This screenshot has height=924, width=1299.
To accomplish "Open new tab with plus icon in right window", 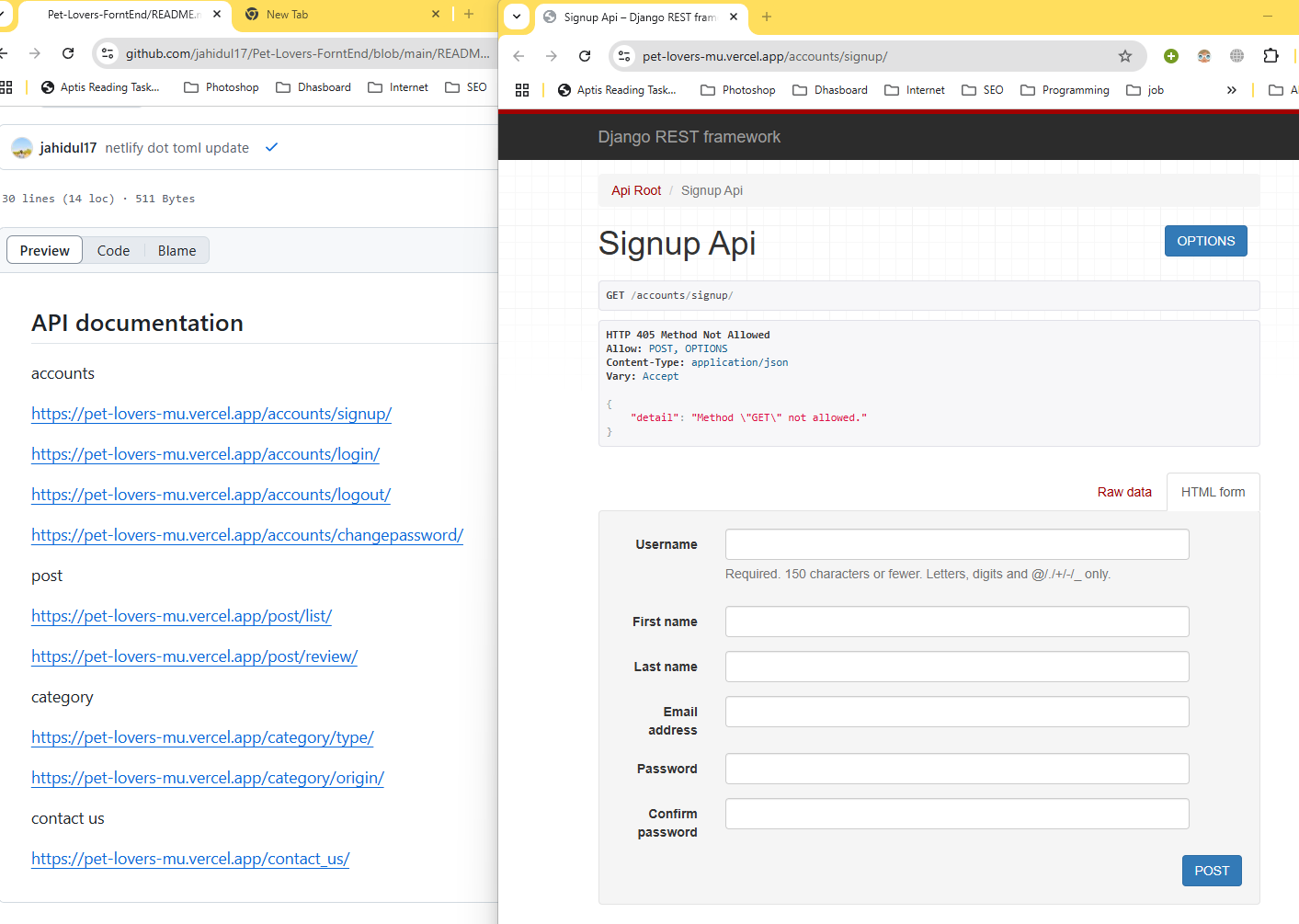I will pos(767,17).
